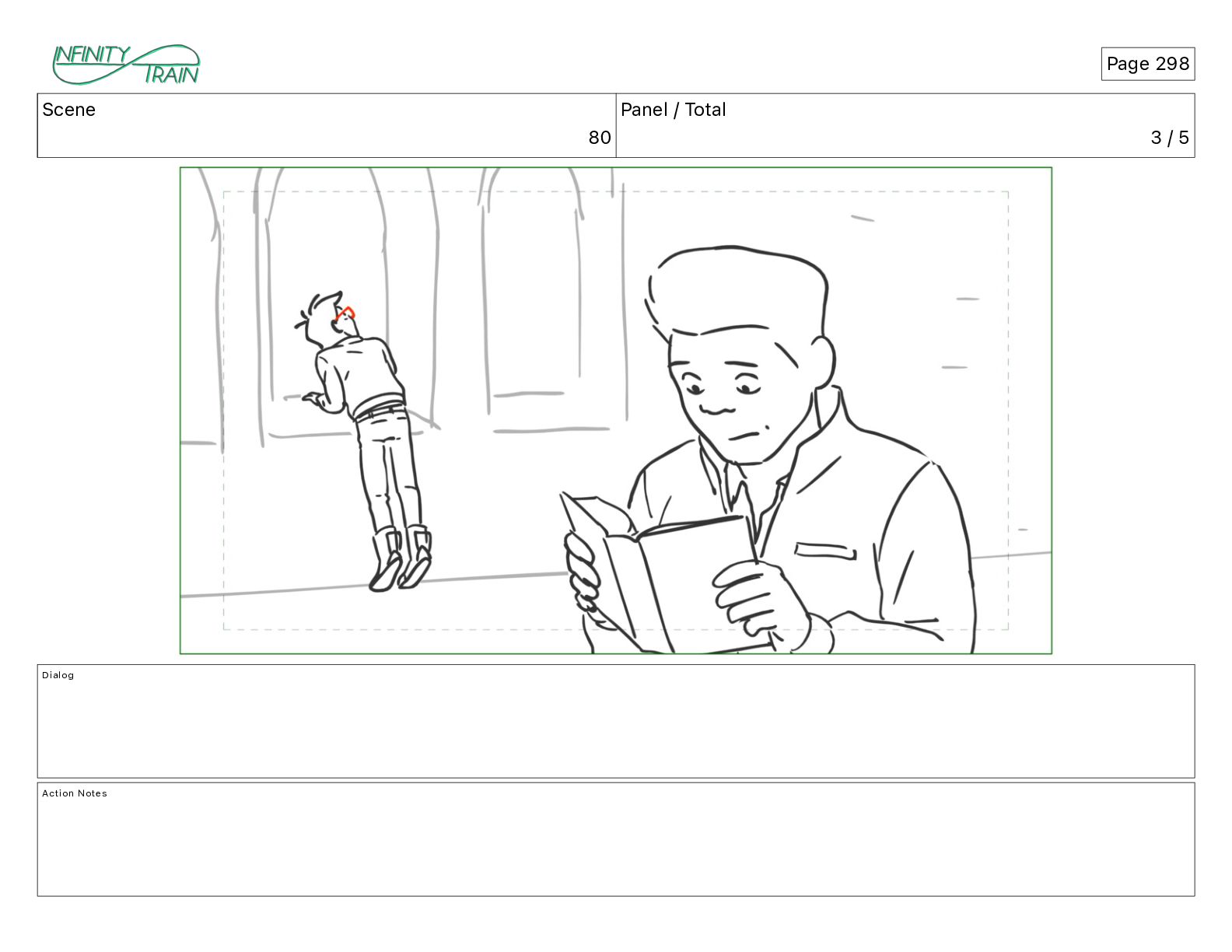This screenshot has height=952, width=1232.
Task: Click the "Scene" header text
Action: 69,110
